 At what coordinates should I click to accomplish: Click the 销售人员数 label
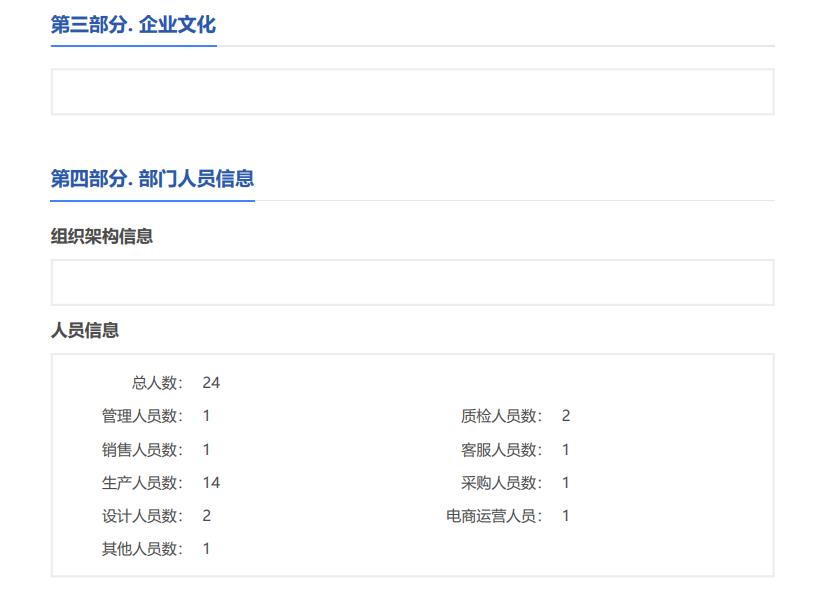click(x=142, y=450)
